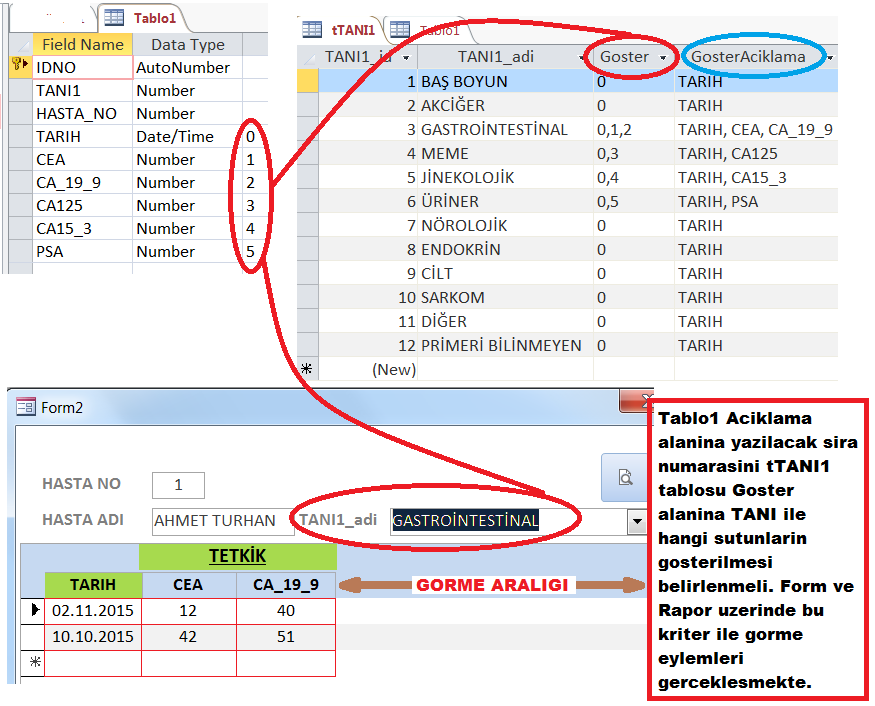Click the Data Type column header
This screenshot has width=875, height=706.
pos(187,44)
